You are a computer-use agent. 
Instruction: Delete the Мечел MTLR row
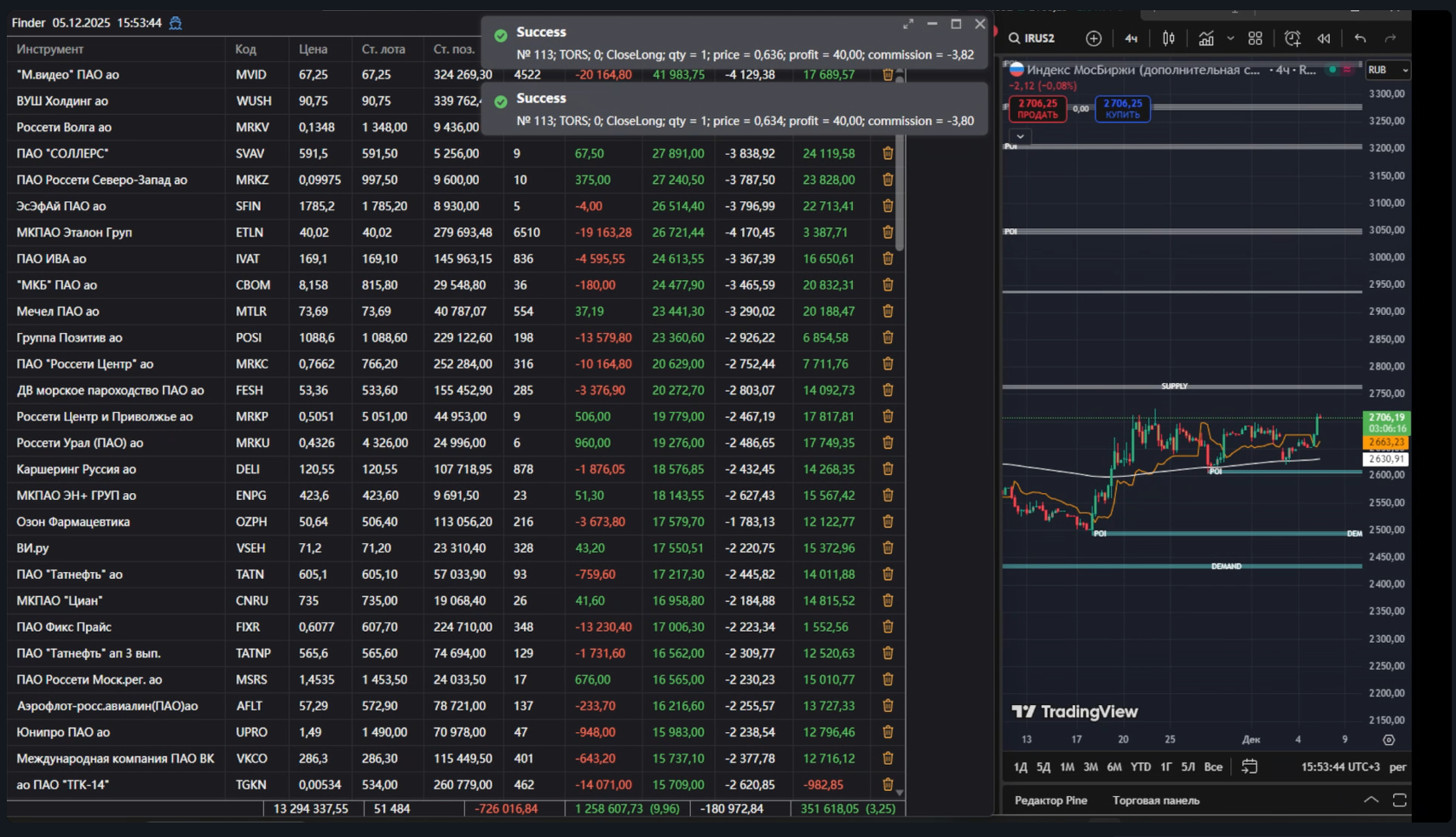[x=888, y=312]
